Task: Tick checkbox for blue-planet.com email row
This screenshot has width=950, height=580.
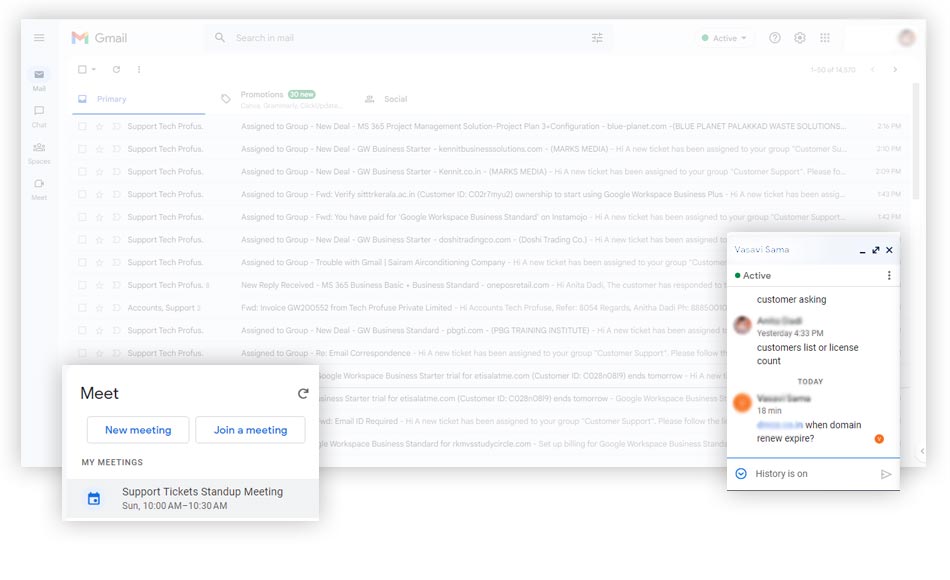Action: [82, 126]
